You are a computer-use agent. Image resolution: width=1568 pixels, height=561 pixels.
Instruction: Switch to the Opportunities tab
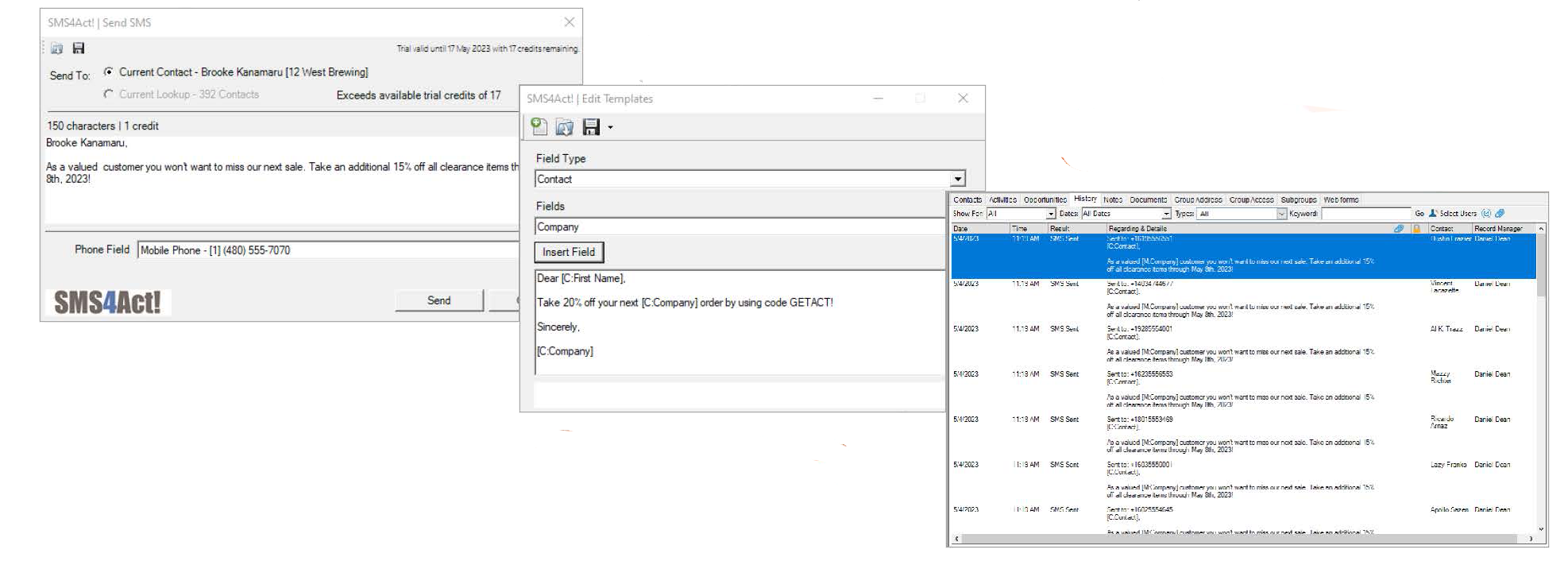tap(1045, 200)
